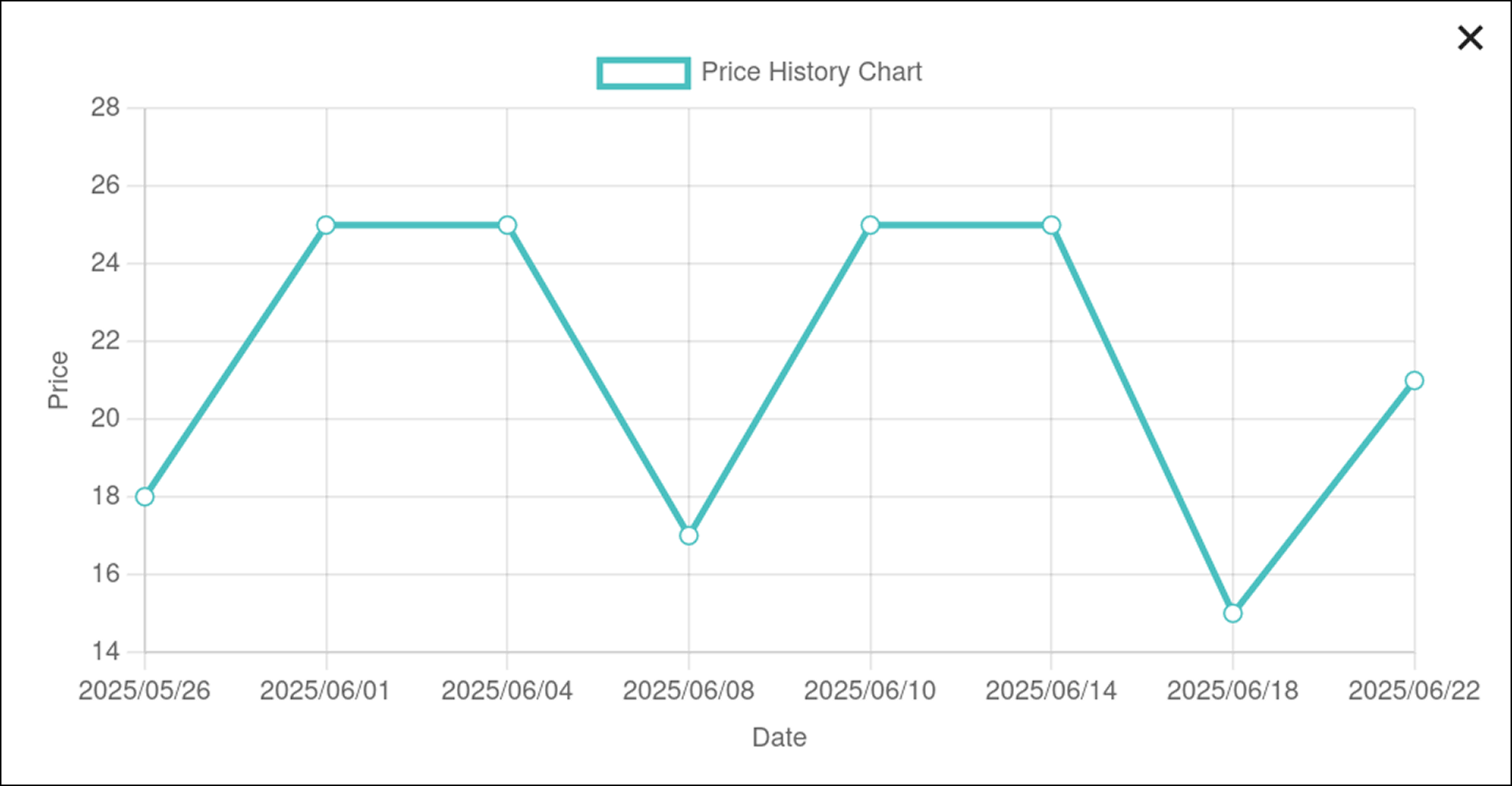Click the lowest point on 2025/06/18
1512x786 pixels.
coord(1233,613)
